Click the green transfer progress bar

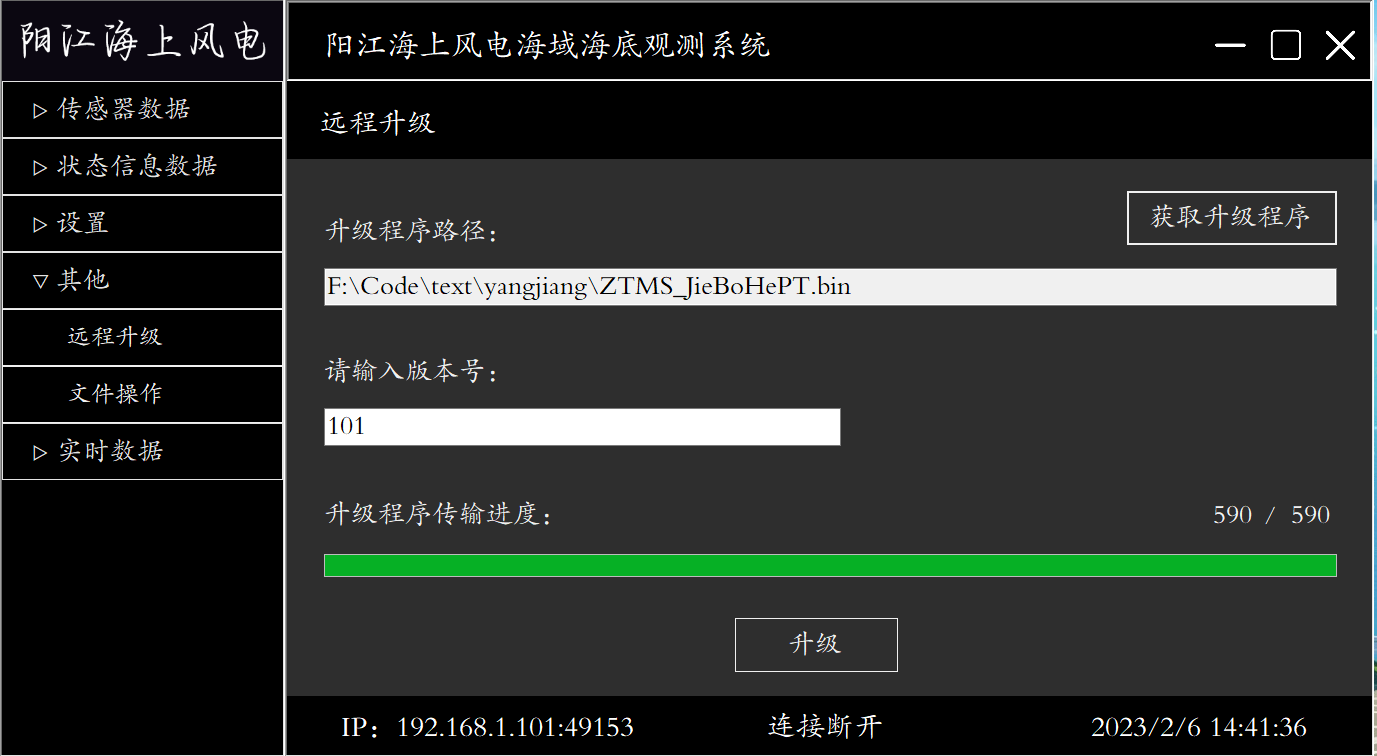point(830,565)
